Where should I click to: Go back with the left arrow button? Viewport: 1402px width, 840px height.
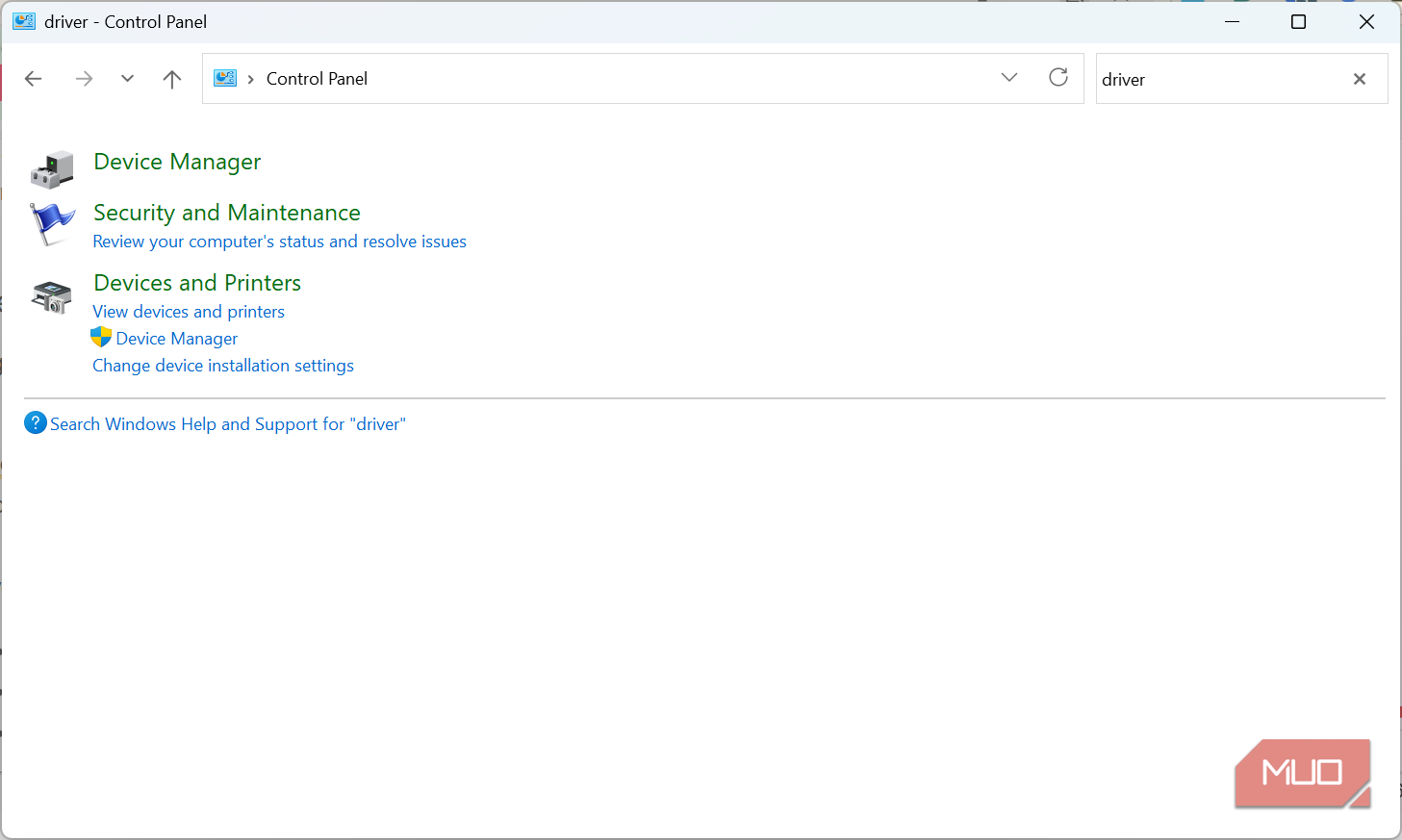pyautogui.click(x=34, y=79)
